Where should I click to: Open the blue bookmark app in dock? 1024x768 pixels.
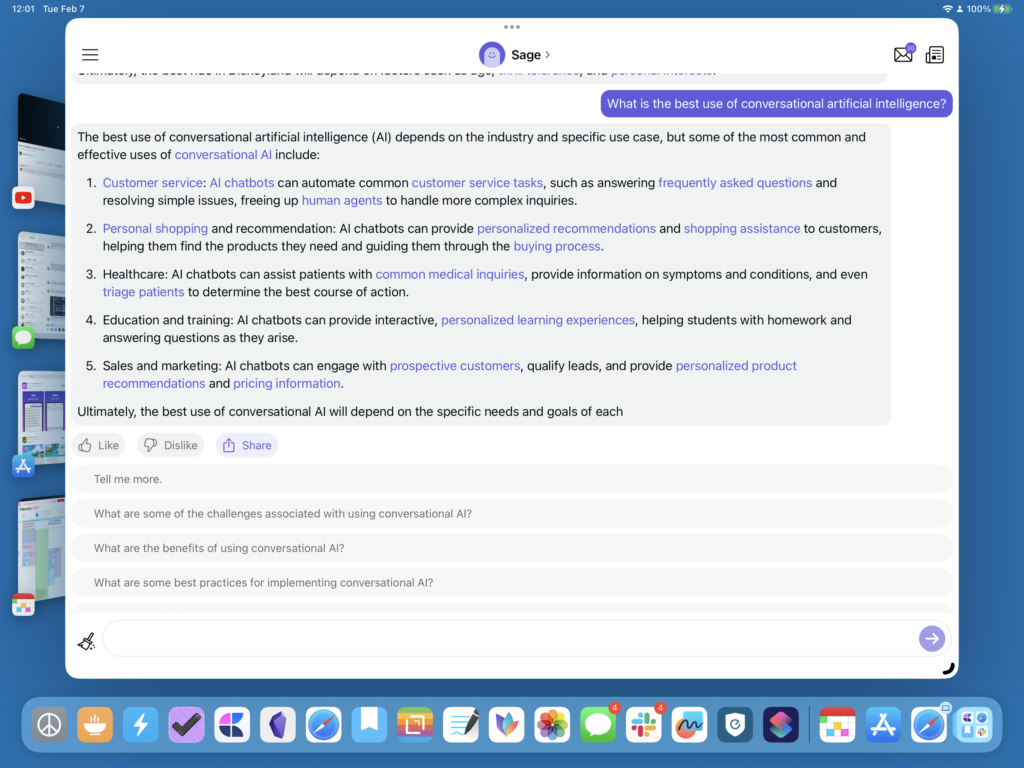(x=369, y=725)
